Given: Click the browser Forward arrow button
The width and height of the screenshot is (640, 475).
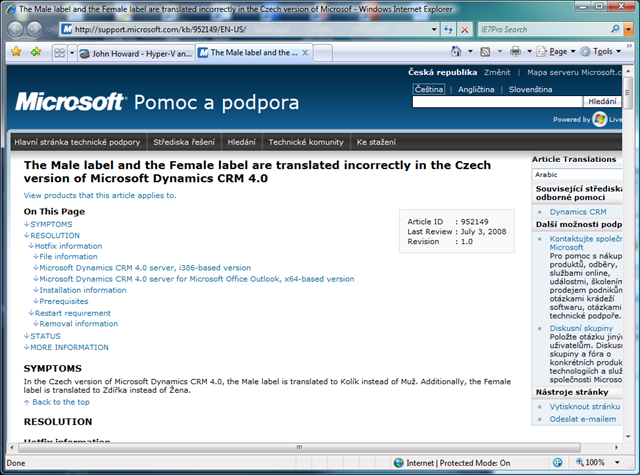Looking at the screenshot, I should point(34,29).
